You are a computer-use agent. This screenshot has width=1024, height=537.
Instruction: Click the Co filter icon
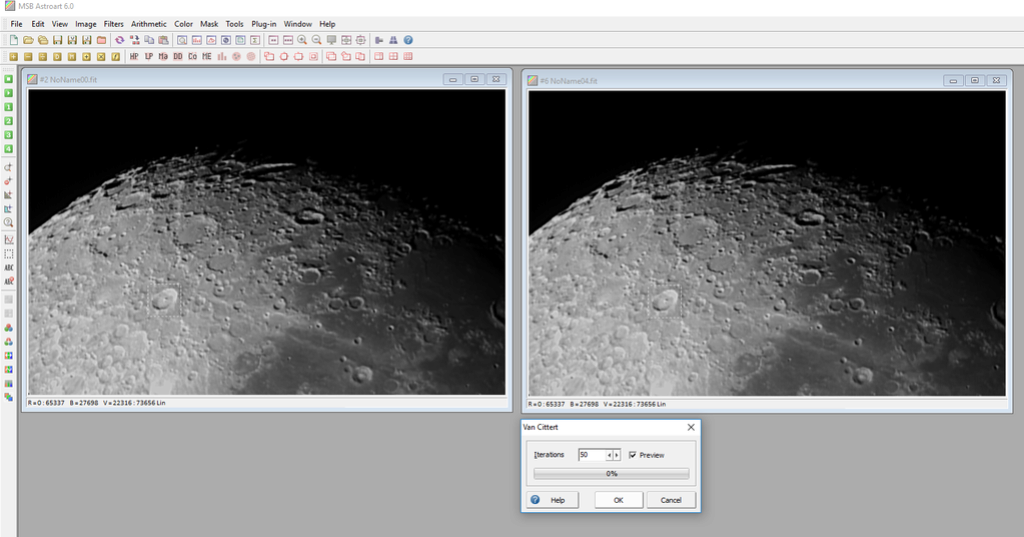[x=193, y=57]
